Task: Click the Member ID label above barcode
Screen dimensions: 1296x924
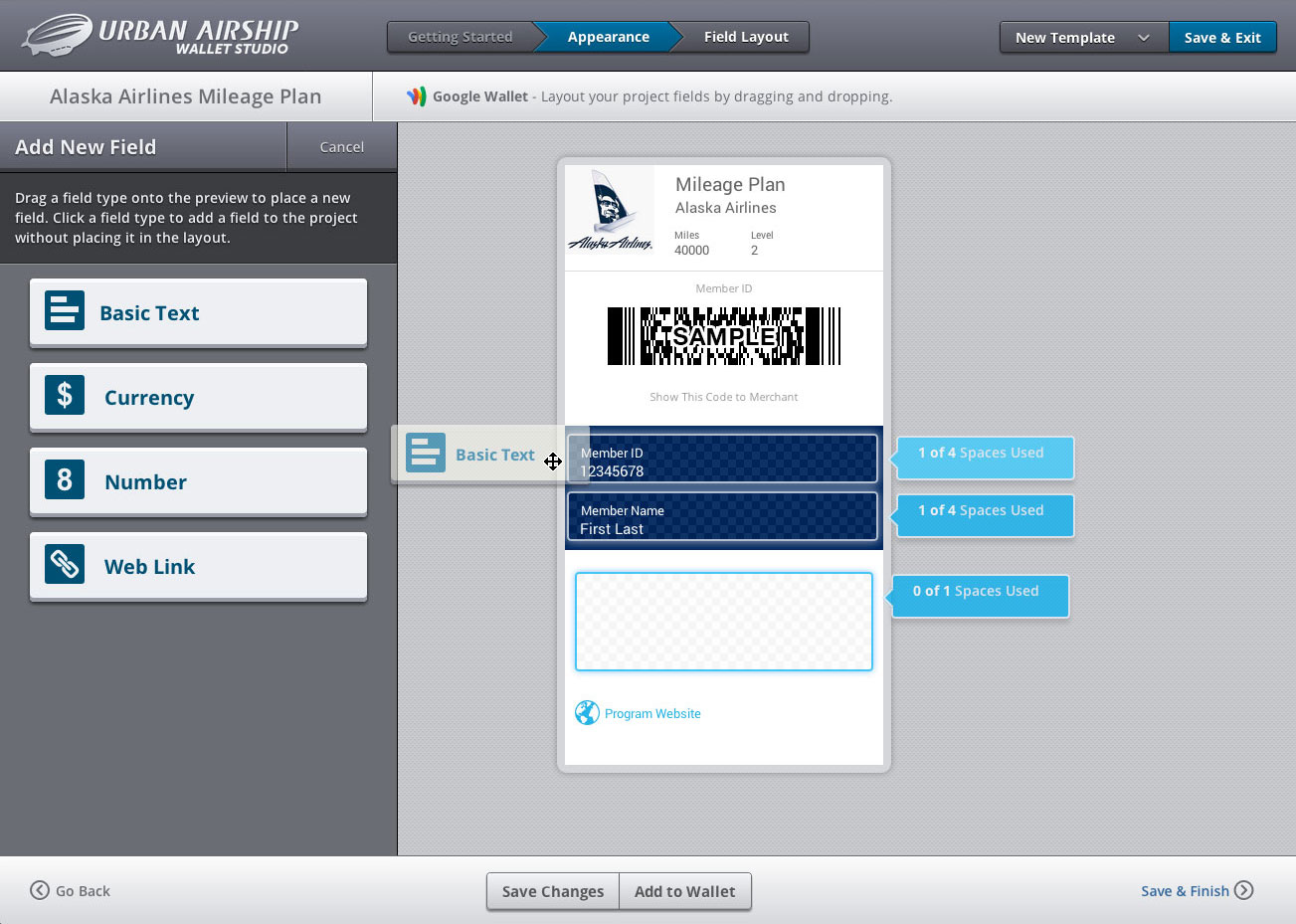Action: click(723, 288)
